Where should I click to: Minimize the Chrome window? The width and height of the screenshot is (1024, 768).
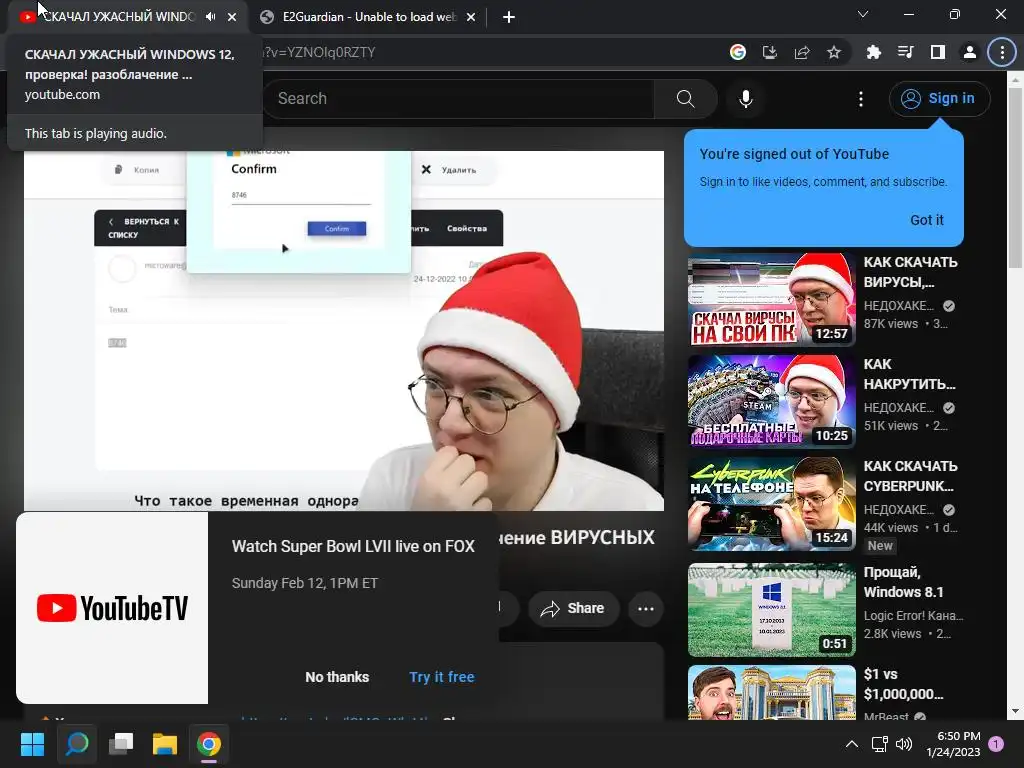coord(908,14)
